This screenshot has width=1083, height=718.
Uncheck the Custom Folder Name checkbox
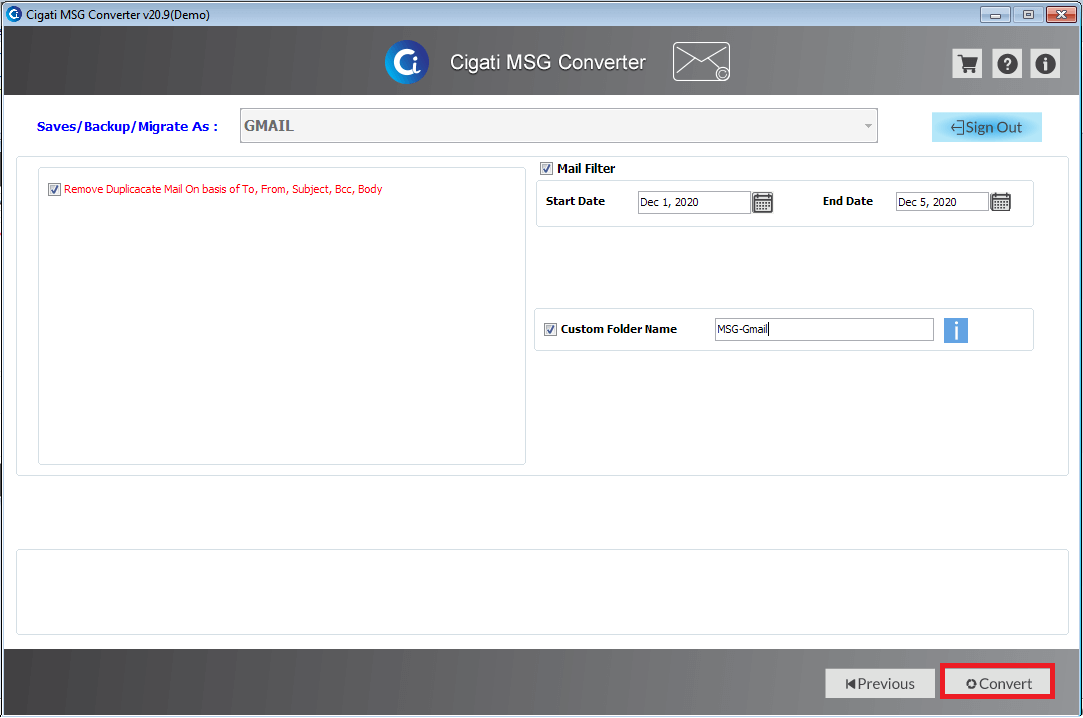(x=550, y=329)
